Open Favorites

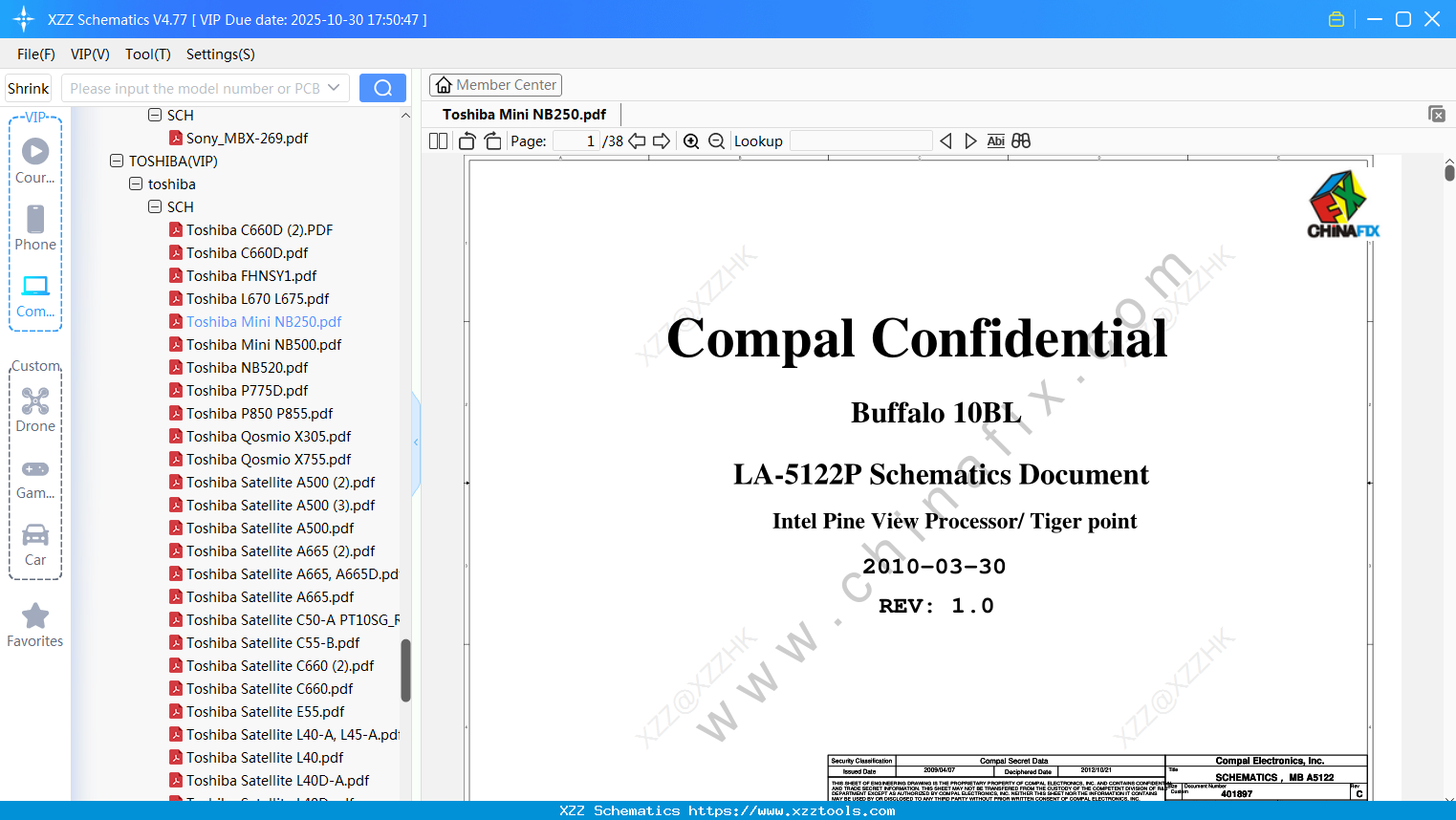coord(35,625)
